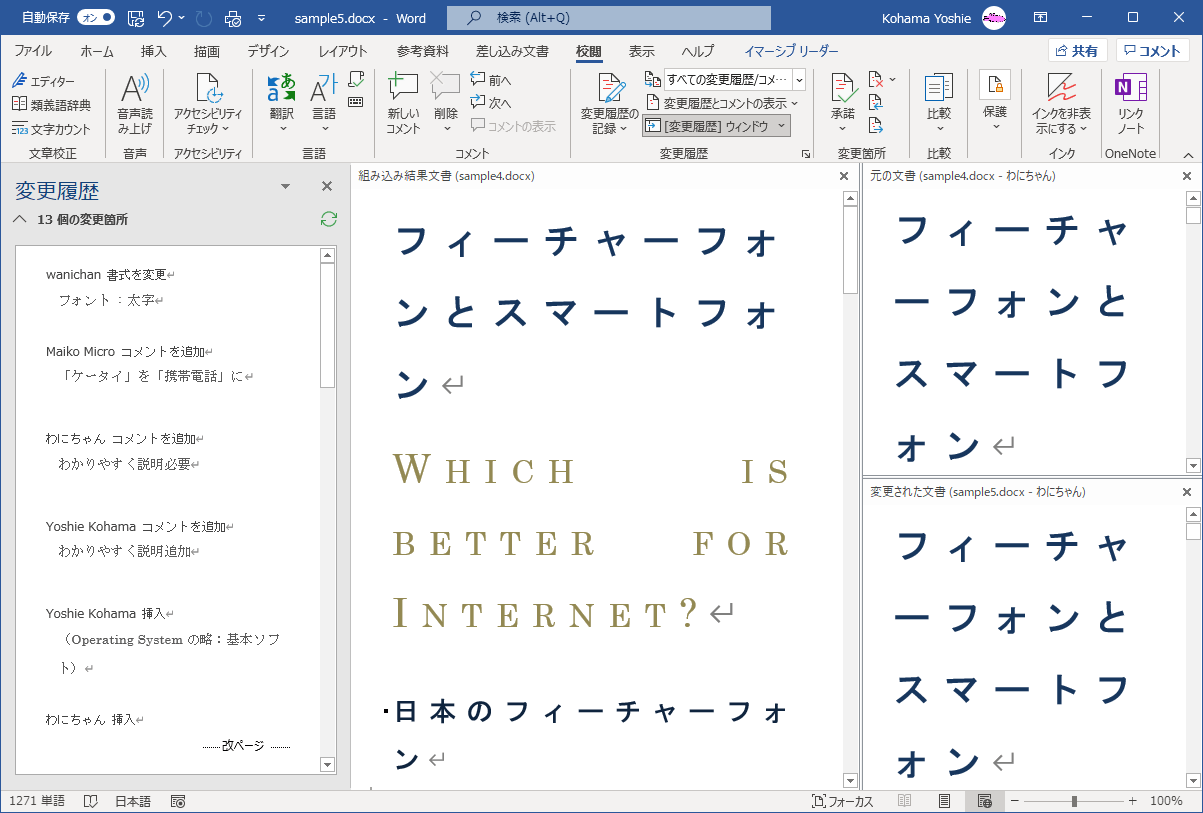The height and width of the screenshot is (813, 1203).
Task: Open the thesaurus (類義語辞典)
Action: [51, 105]
